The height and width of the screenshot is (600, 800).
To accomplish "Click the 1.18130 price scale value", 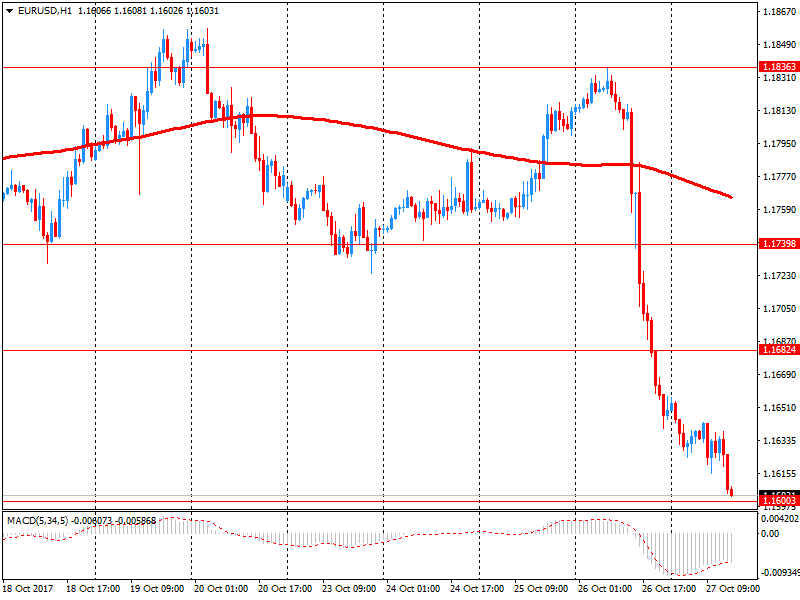I will [x=779, y=111].
